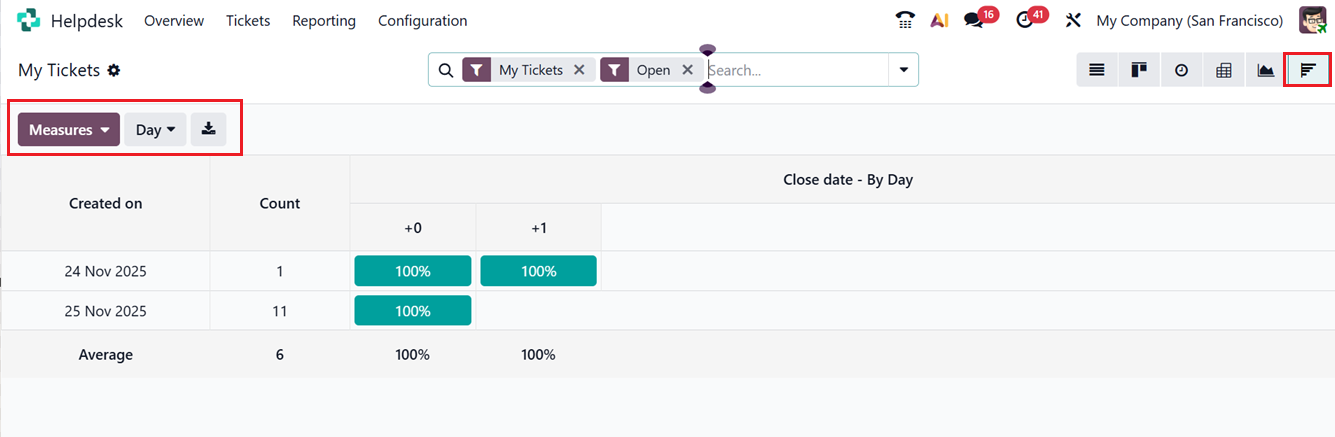Click the My Tickets settings gear

[x=114, y=70]
